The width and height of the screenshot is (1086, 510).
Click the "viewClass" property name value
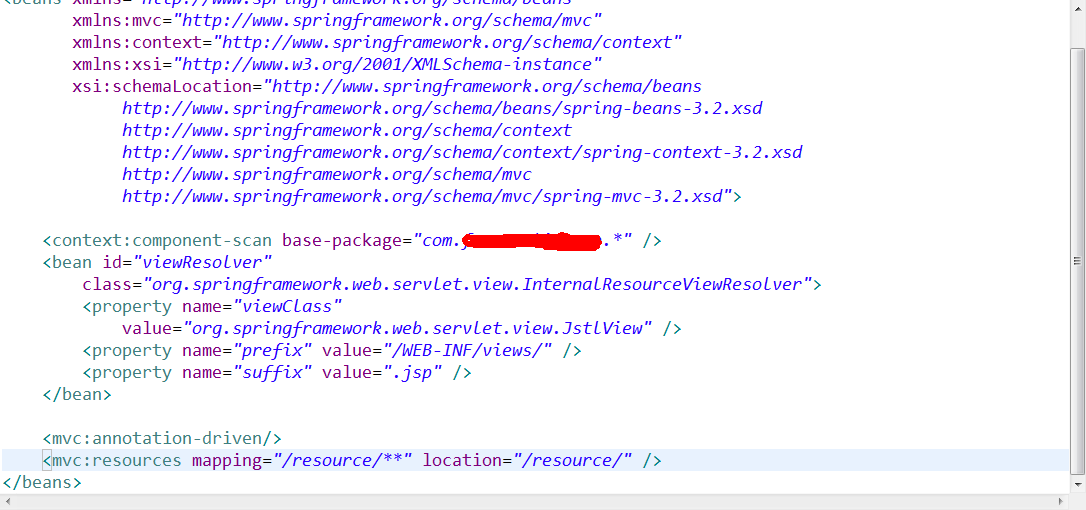pos(288,306)
